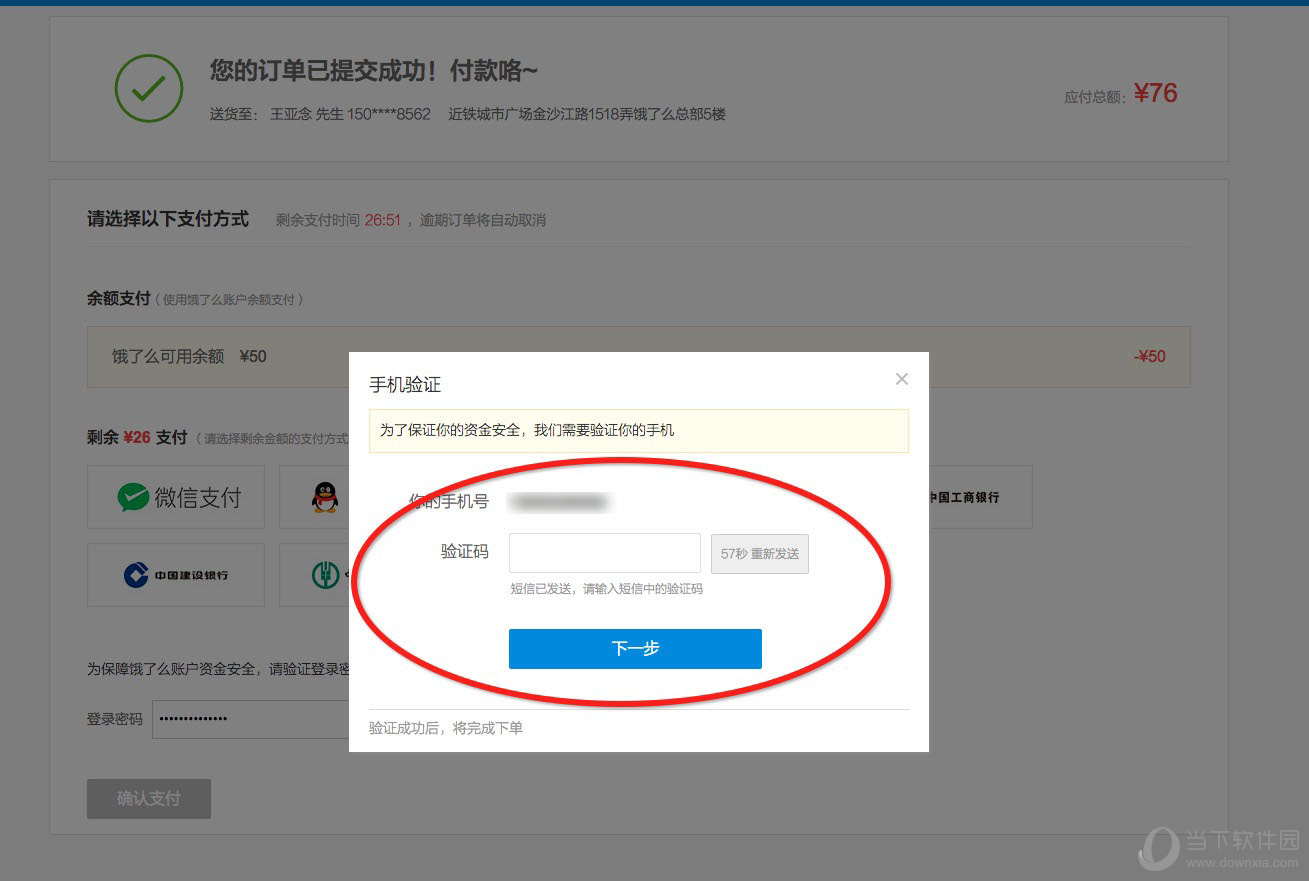Click the 登录密码 password field

[251, 719]
